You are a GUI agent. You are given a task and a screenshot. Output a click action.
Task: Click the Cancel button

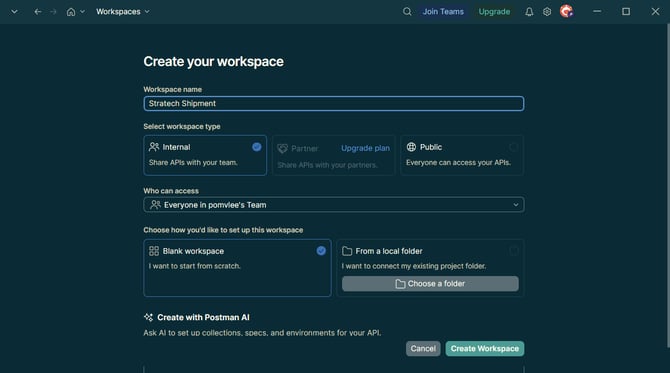coord(423,349)
